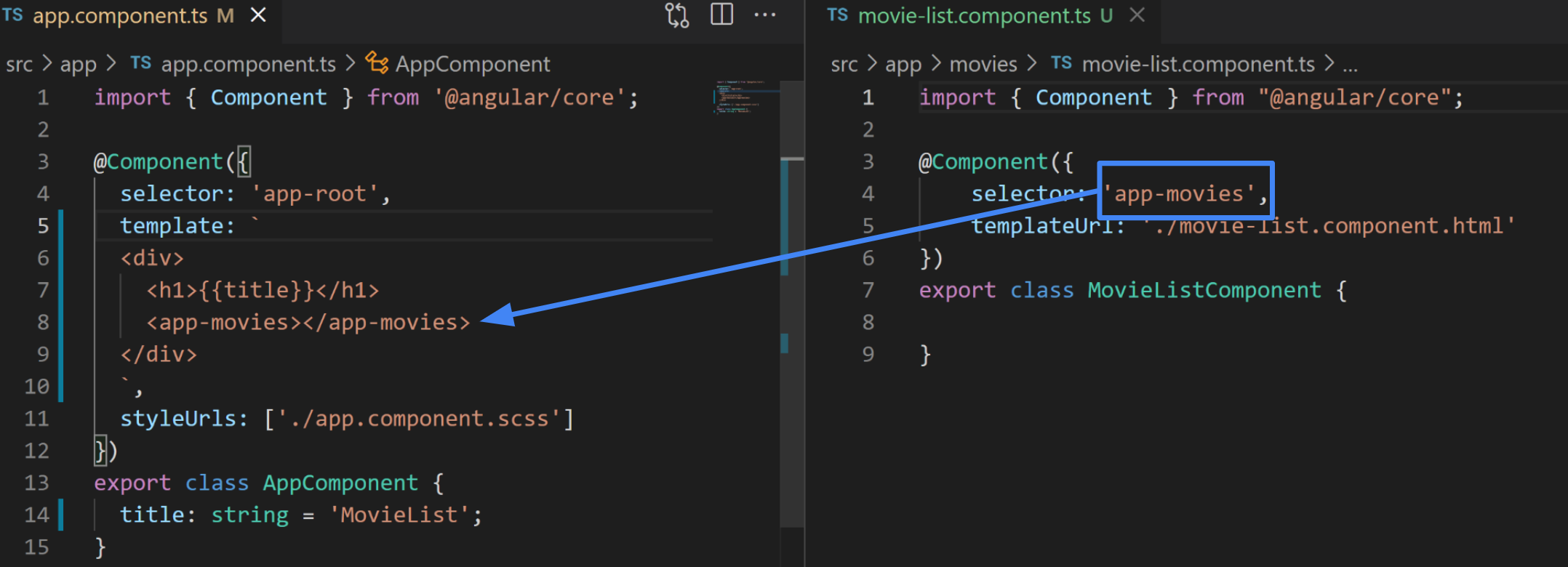Image resolution: width=1568 pixels, height=567 pixels.
Task: Click app.component.ts breadcrumb in left editor
Action: click(x=249, y=65)
